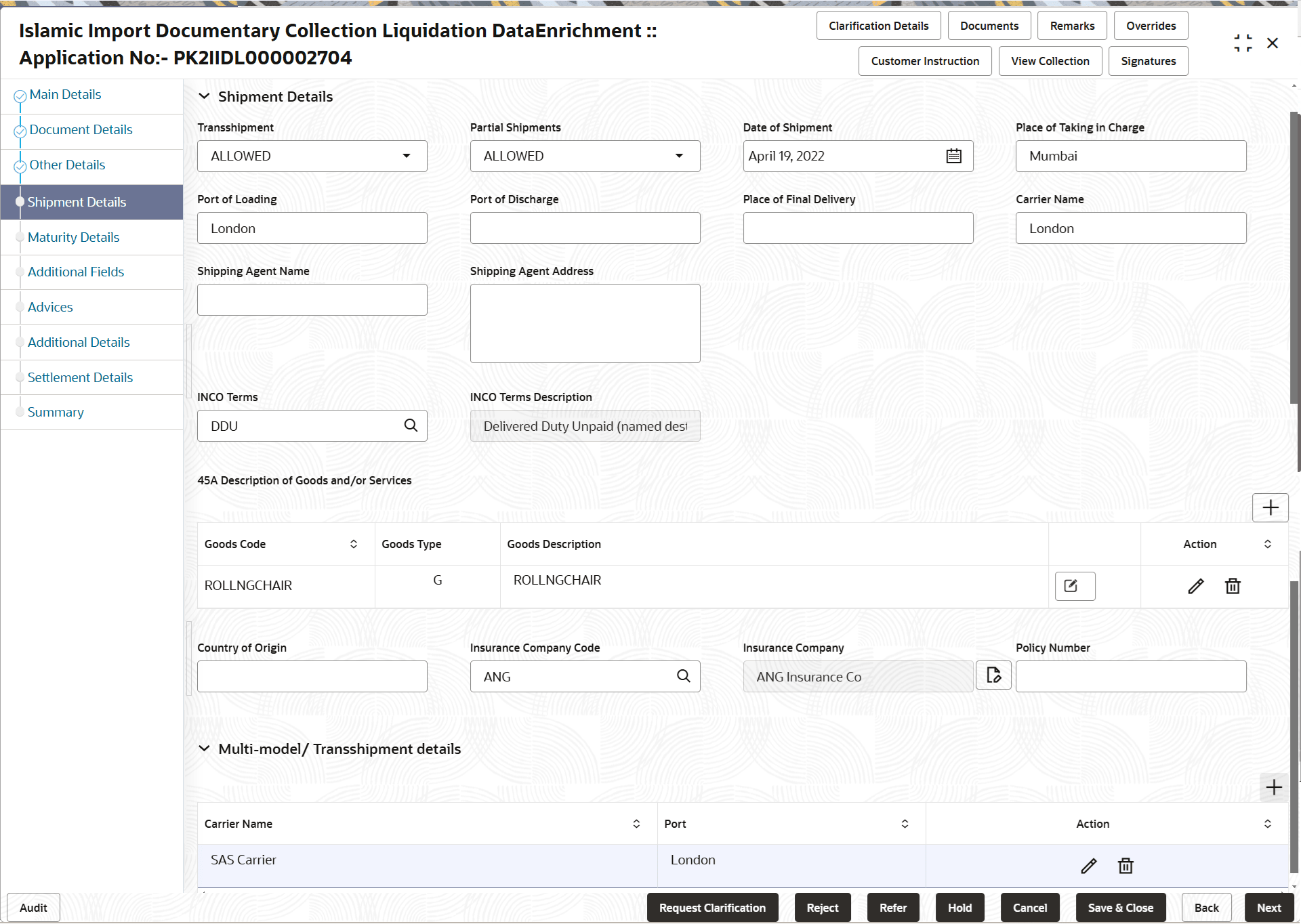This screenshot has width=1301, height=924.
Task: Collapse Multi-model/ Transshipment details section
Action: click(205, 749)
